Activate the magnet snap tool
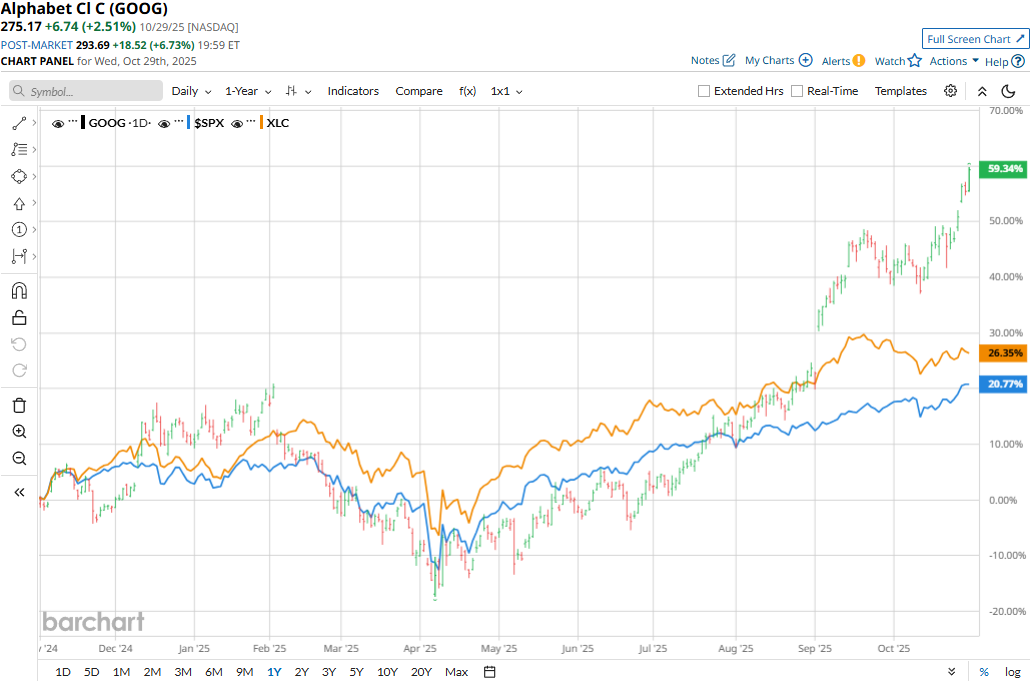Viewport: 1032px width, 681px height. coord(19,291)
